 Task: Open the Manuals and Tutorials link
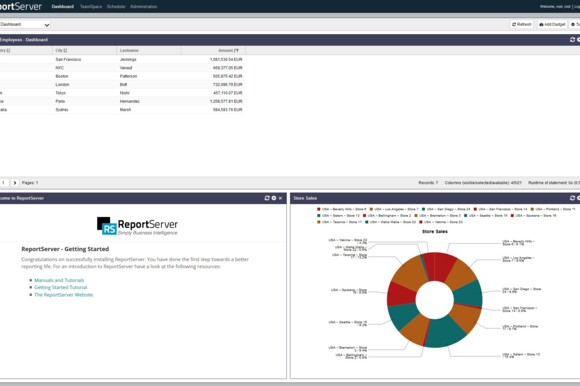click(x=59, y=280)
